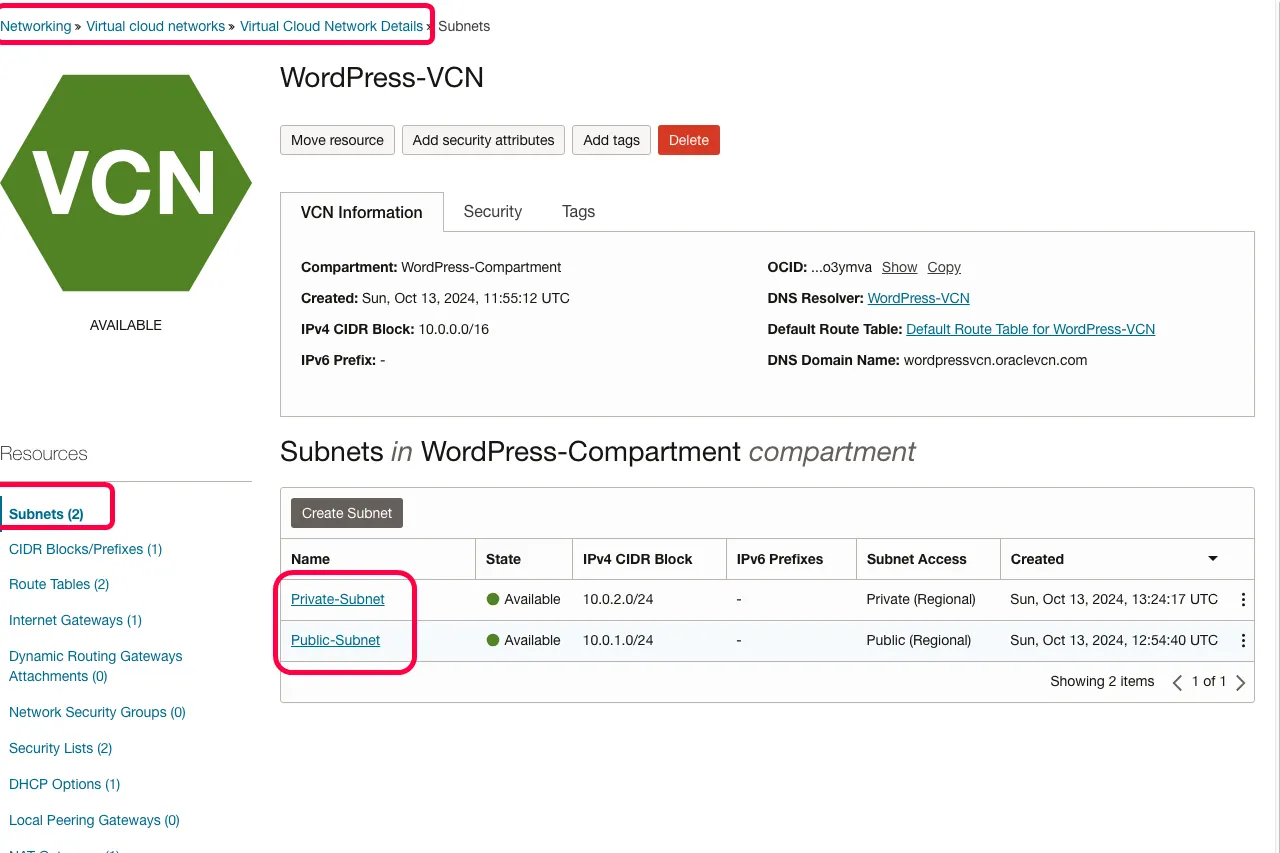Select DHCP Options (1) resource
Image resolution: width=1280 pixels, height=853 pixels.
pos(64,784)
